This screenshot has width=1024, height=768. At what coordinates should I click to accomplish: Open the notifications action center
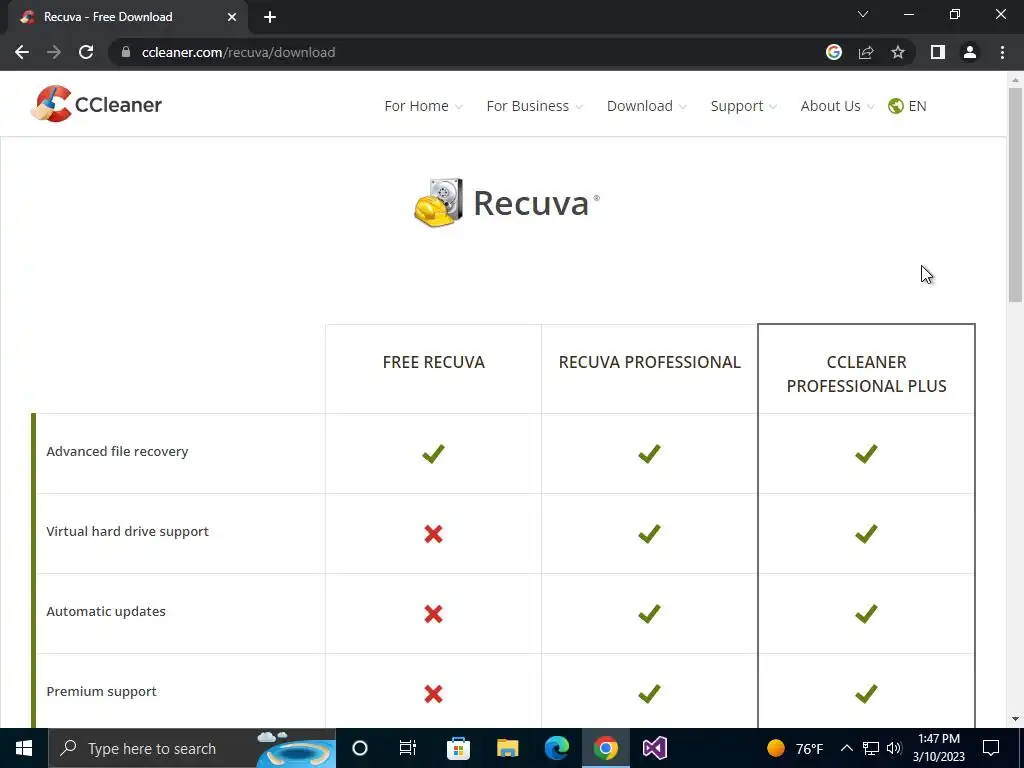pos(991,748)
